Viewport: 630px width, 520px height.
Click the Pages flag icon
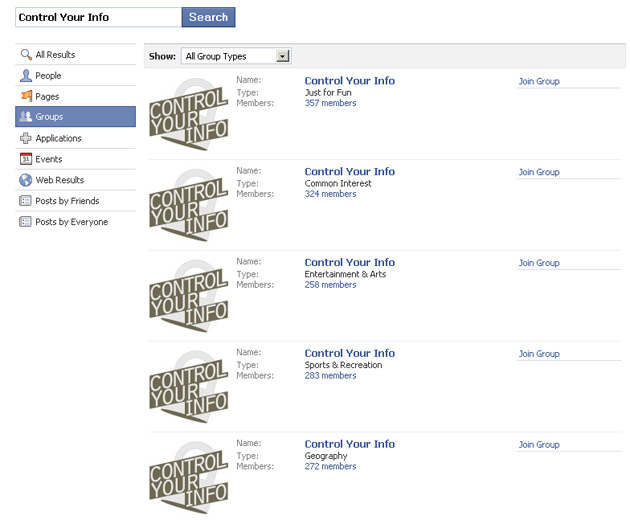coord(26,96)
